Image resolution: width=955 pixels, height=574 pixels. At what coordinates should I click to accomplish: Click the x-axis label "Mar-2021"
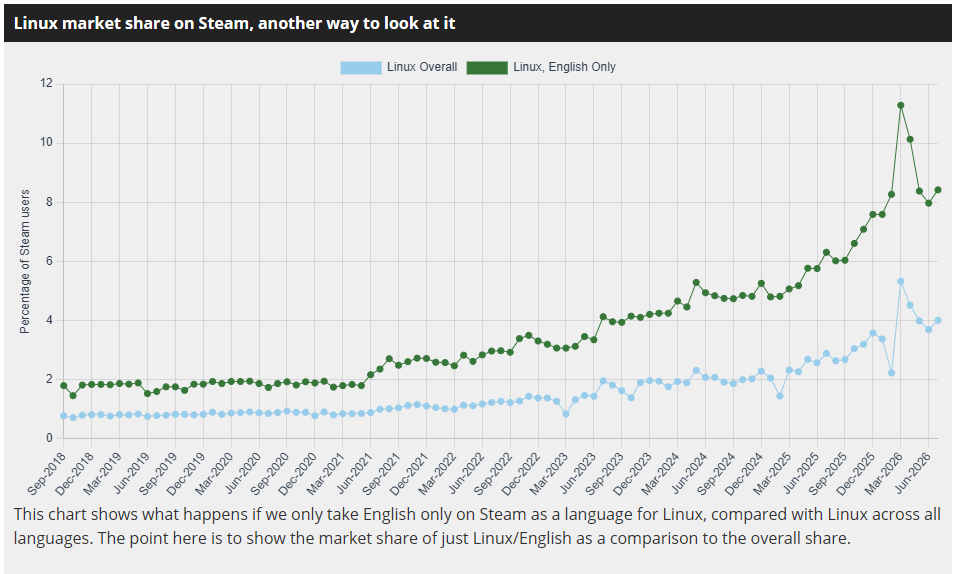326,473
